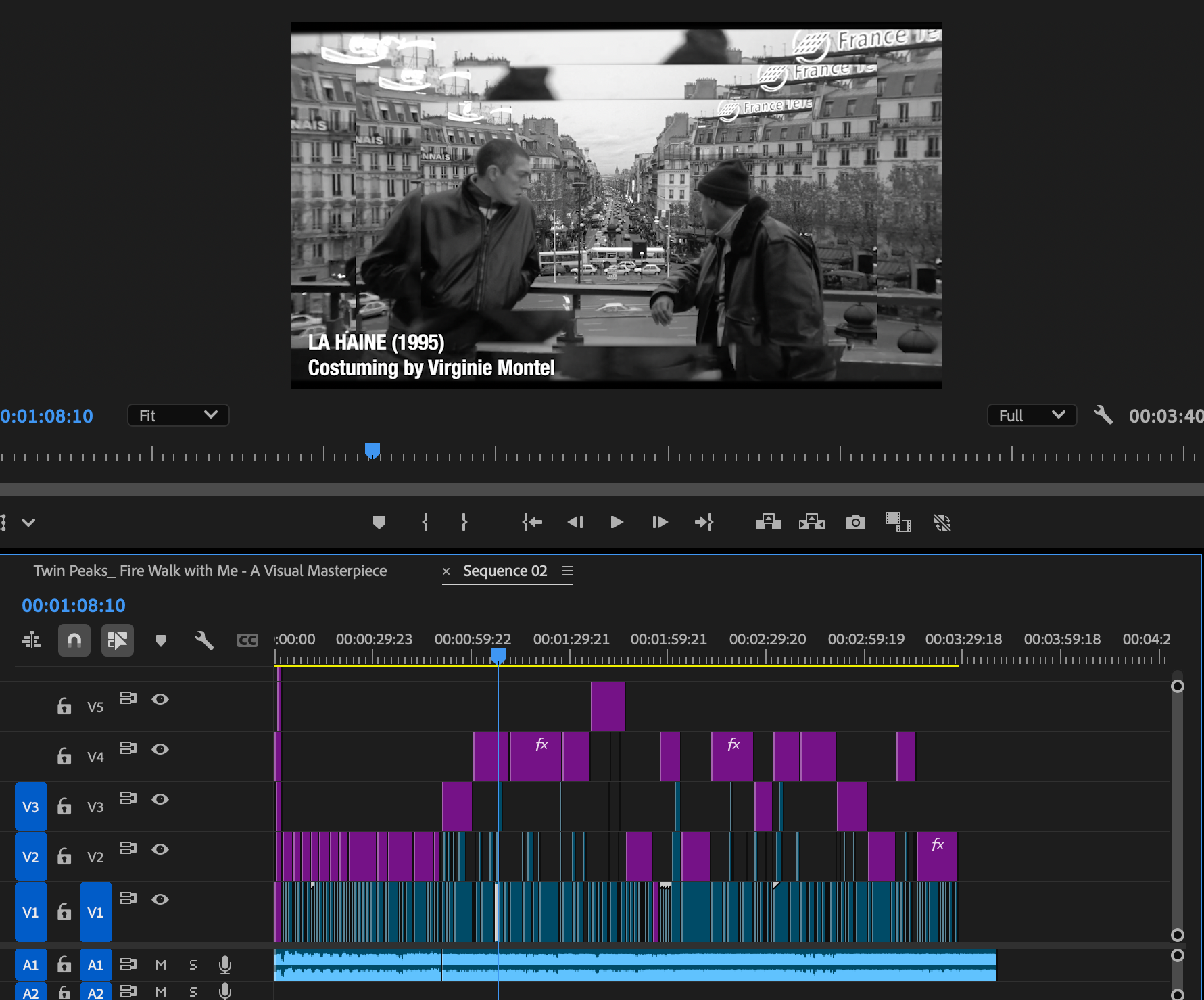This screenshot has height=1000, width=1204.
Task: Click the Program Monitor playhead timecode
Action: (x=47, y=416)
